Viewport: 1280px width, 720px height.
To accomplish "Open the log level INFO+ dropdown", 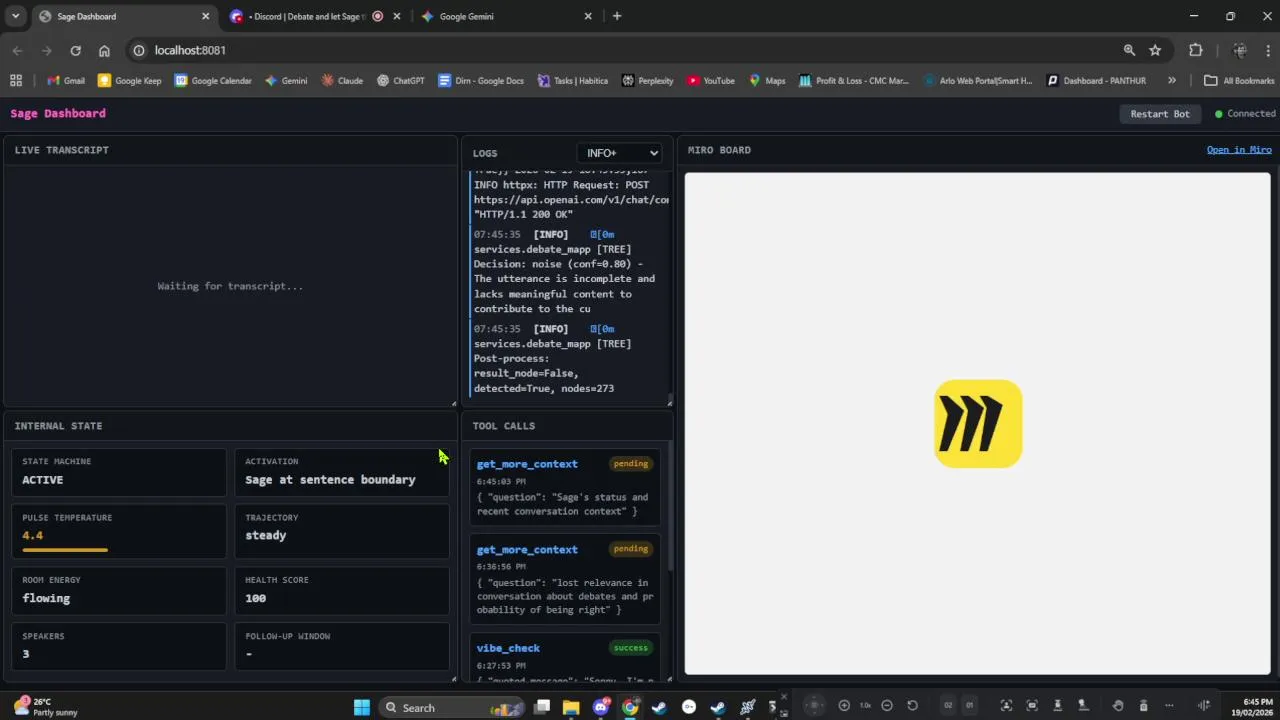I will 619,153.
